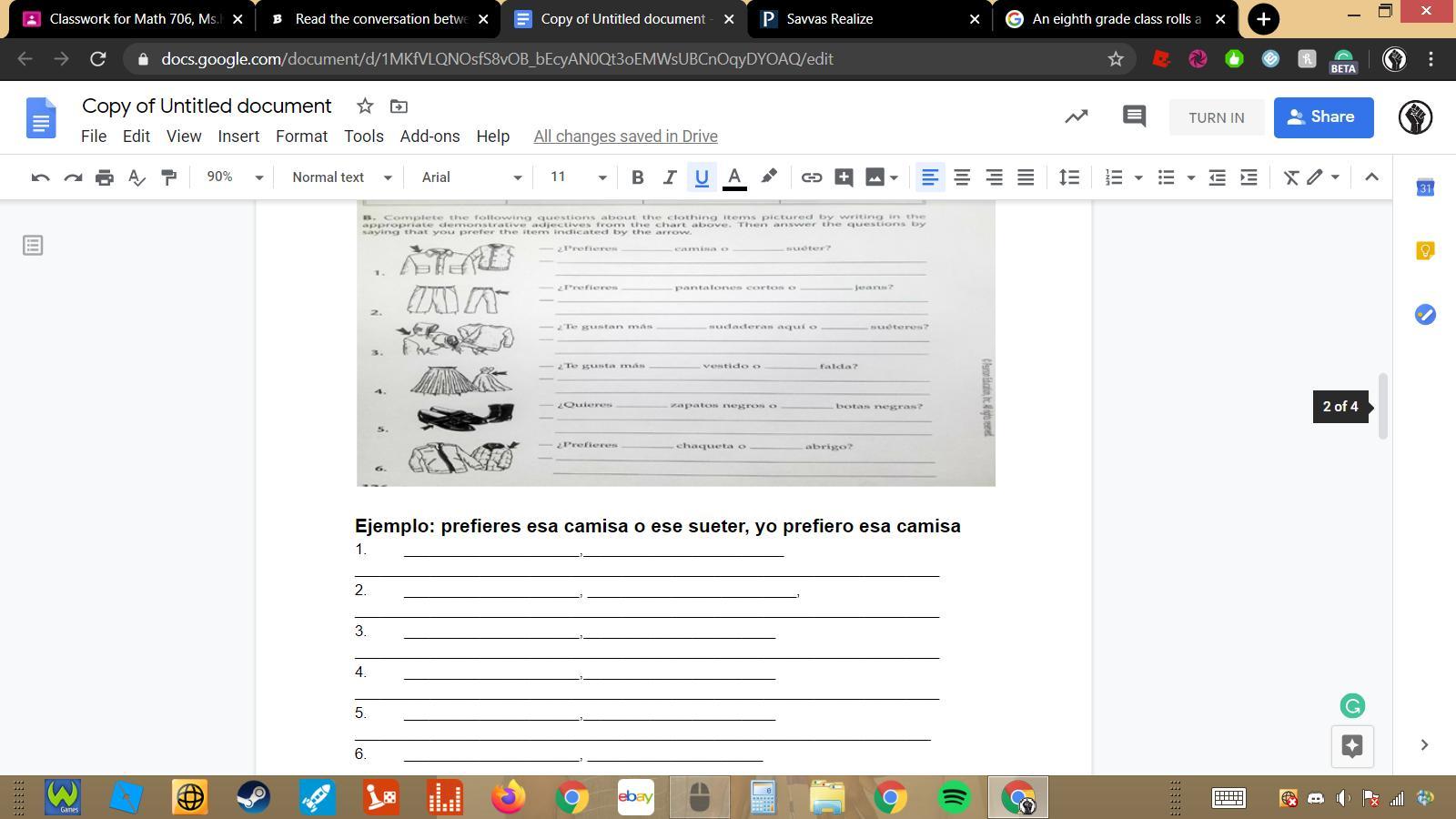Open Spotify from the taskbar
The image size is (1456, 819).
coord(954,798)
